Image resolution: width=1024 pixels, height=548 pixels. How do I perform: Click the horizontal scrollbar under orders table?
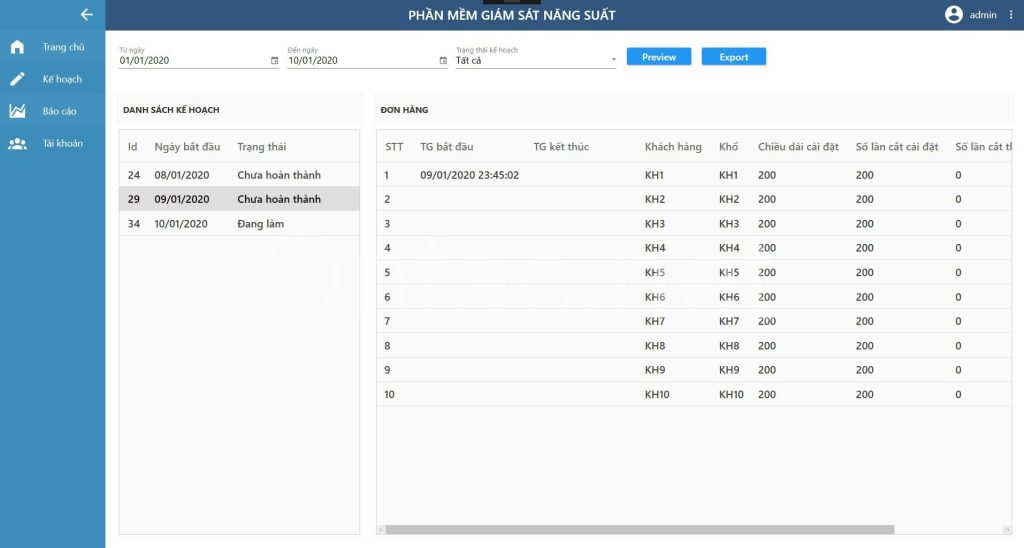click(x=640, y=530)
